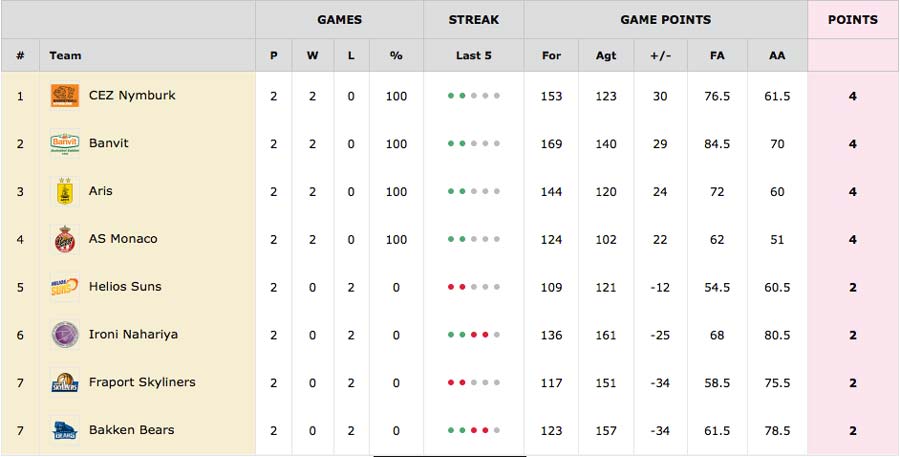This screenshot has height=457, width=900.
Task: Click the Aris yellow team logo
Action: pos(65,191)
